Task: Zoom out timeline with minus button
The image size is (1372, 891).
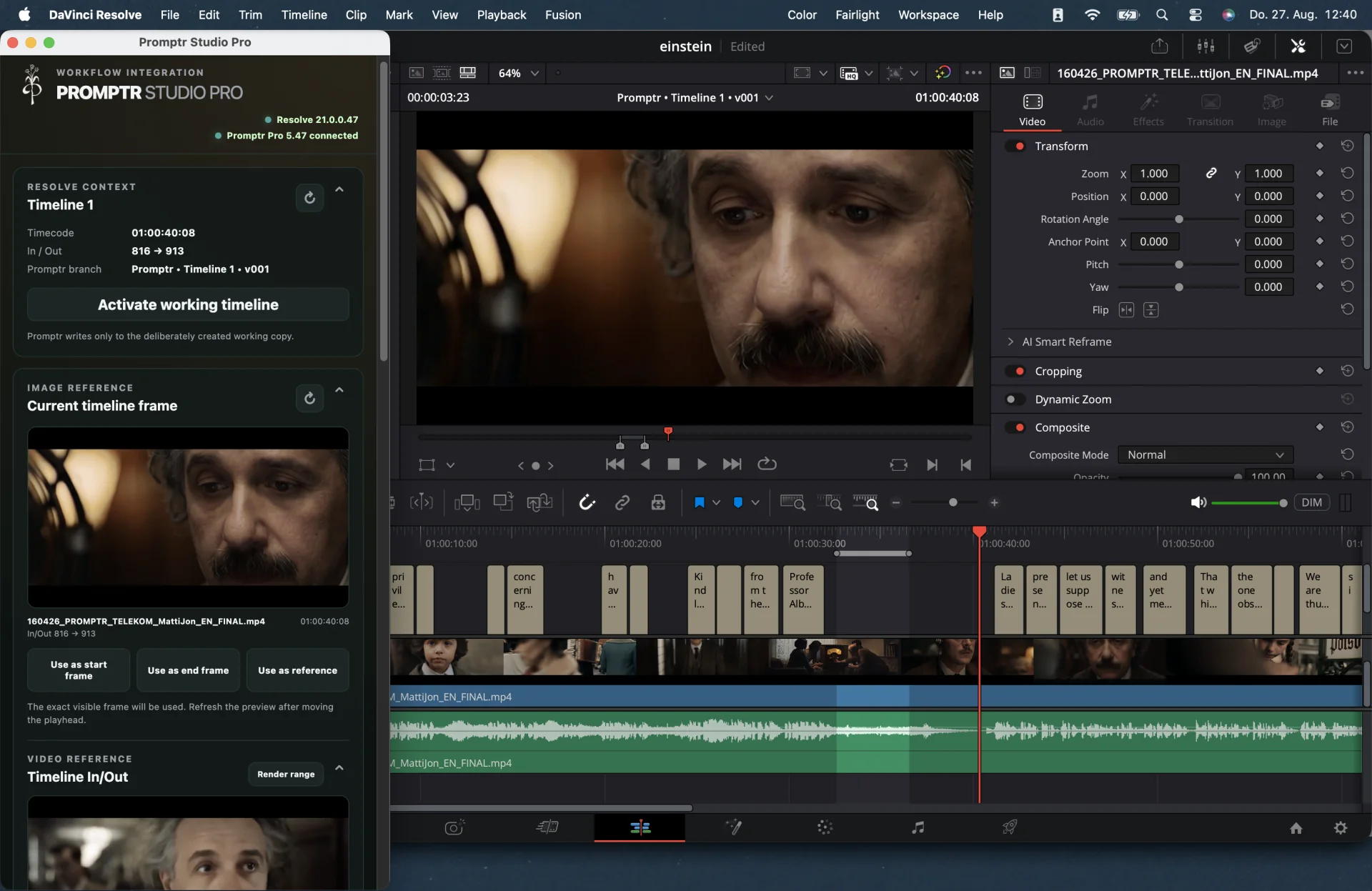Action: point(895,503)
